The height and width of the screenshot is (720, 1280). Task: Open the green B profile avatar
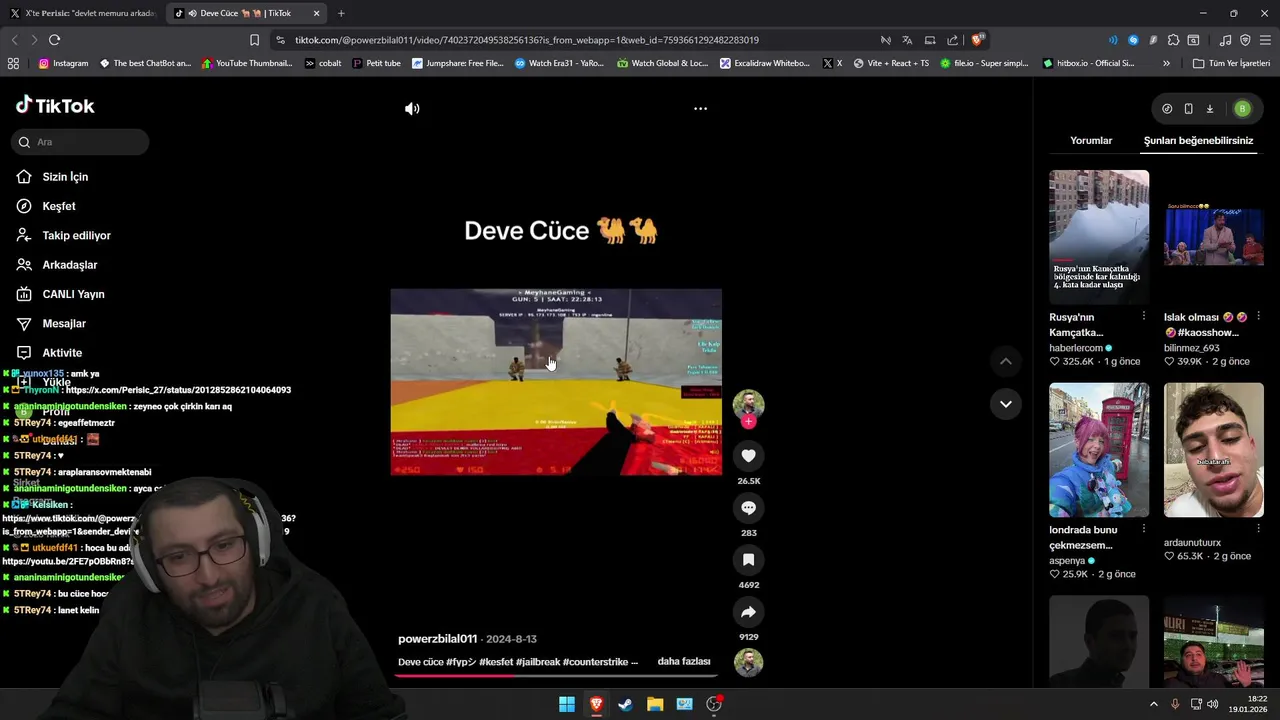[x=1242, y=109]
